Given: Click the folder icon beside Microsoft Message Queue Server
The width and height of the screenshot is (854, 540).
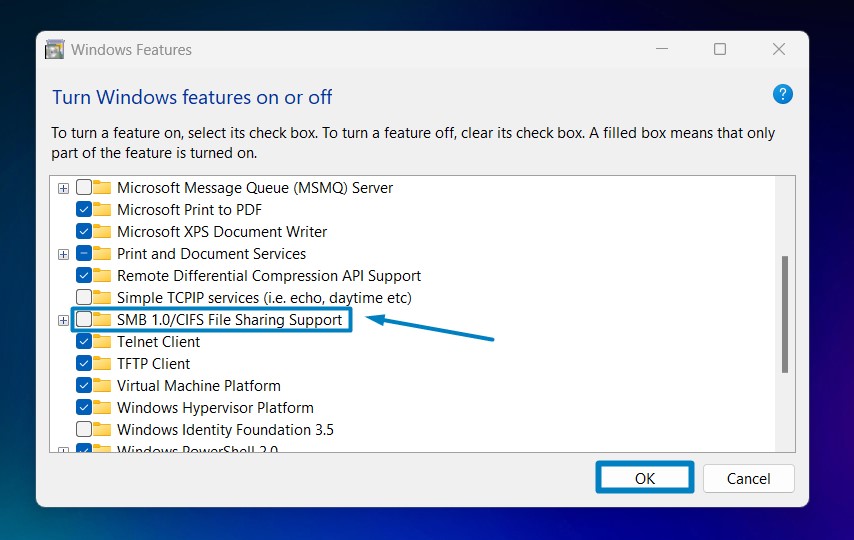Looking at the screenshot, I should tap(102, 187).
